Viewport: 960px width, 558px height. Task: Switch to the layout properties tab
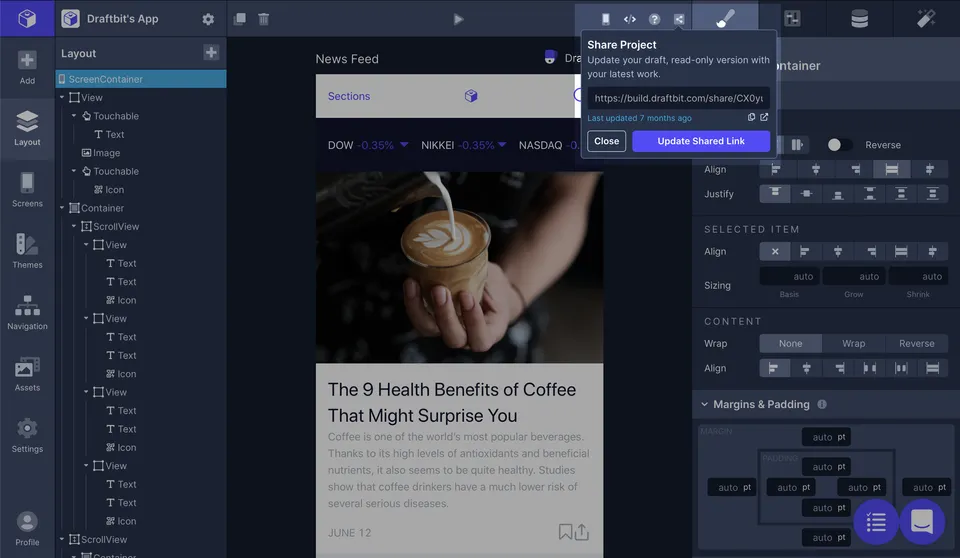coord(792,18)
